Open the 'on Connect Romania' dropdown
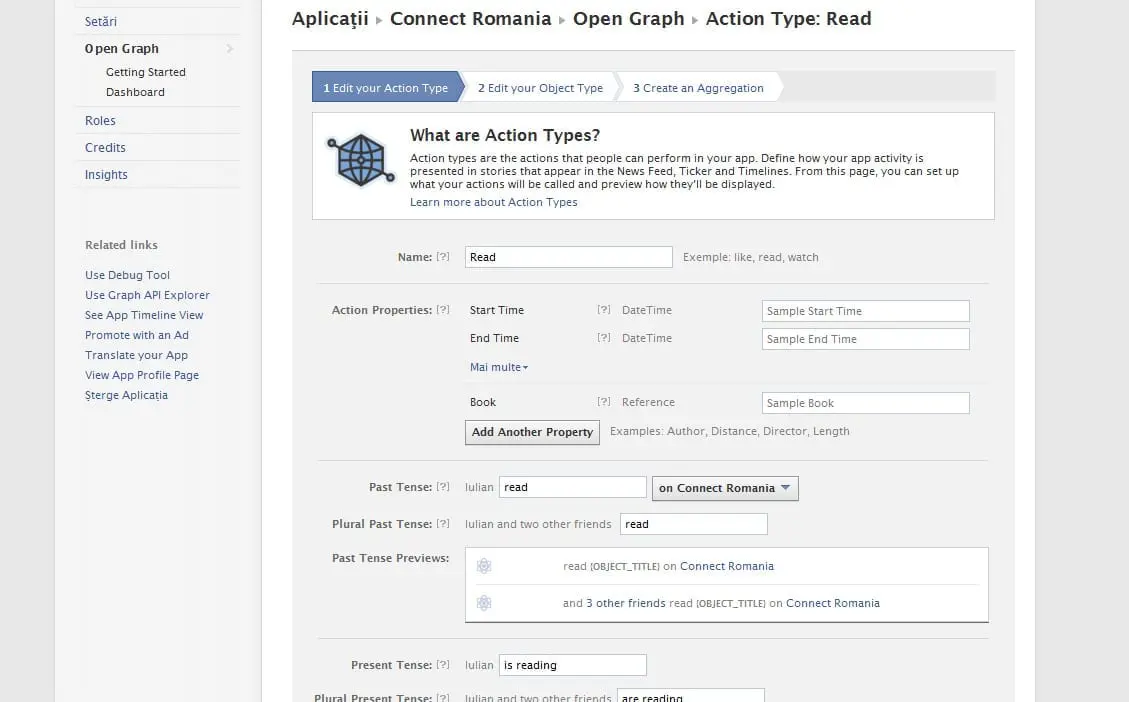The width and height of the screenshot is (1129, 702). click(725, 488)
